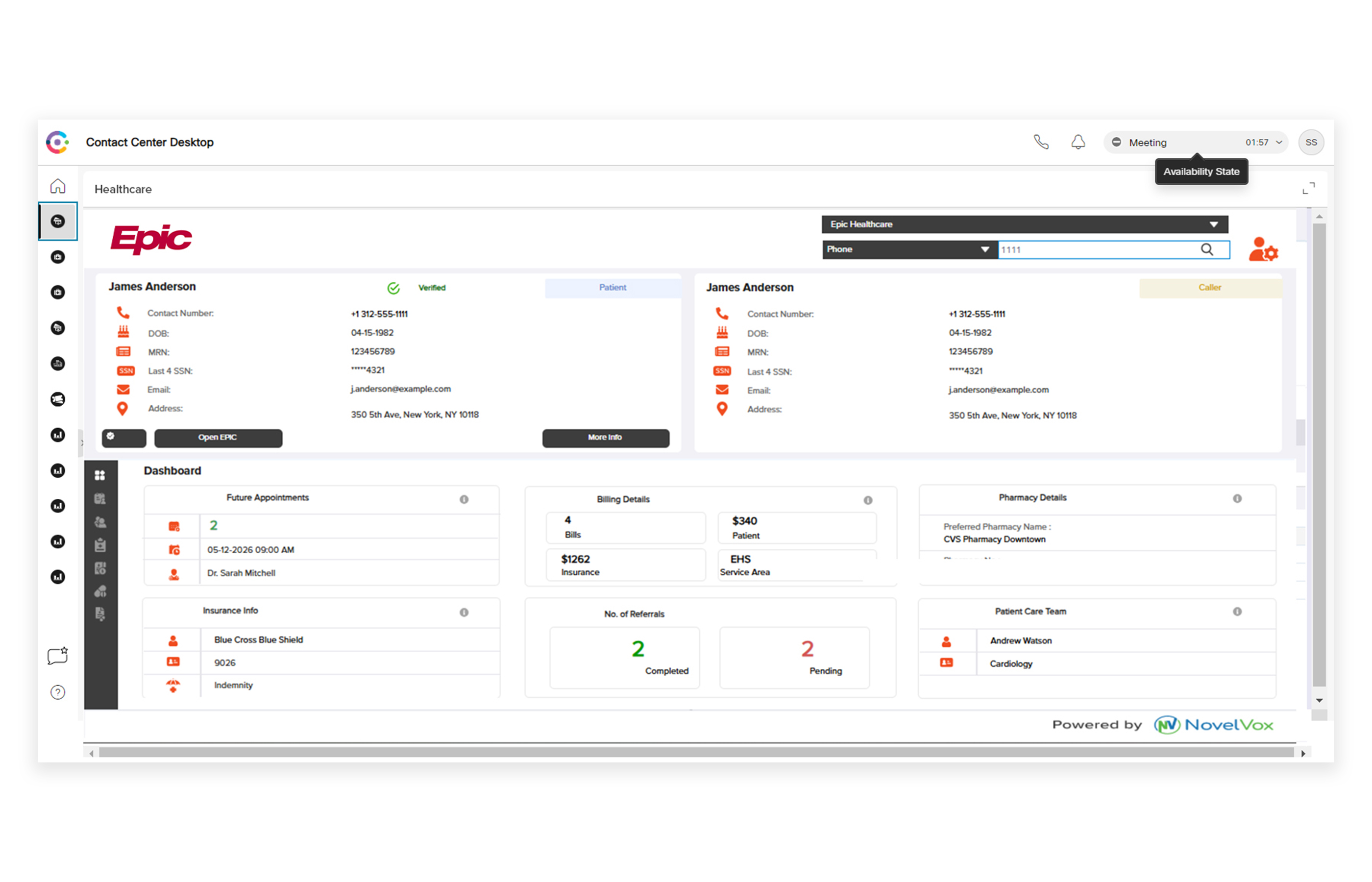Click the vertical scrollbar's down arrow
The width and height of the screenshot is (1372, 882).
[x=1319, y=700]
